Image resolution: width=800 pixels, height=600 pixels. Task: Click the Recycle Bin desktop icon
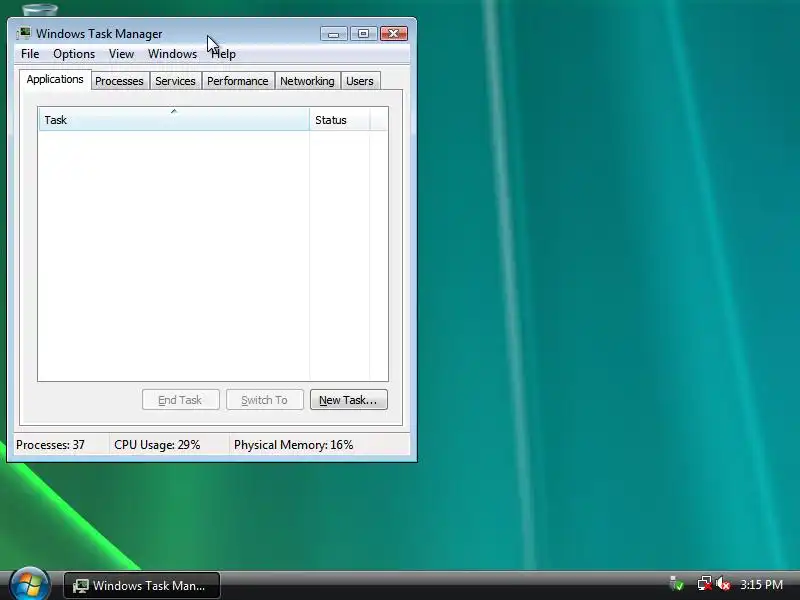(40, 9)
